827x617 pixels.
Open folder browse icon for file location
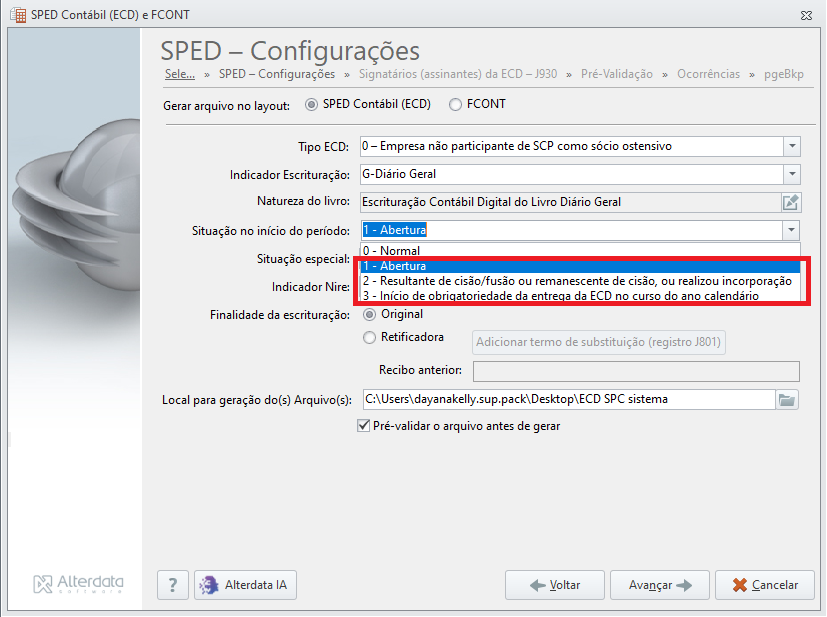pos(787,400)
